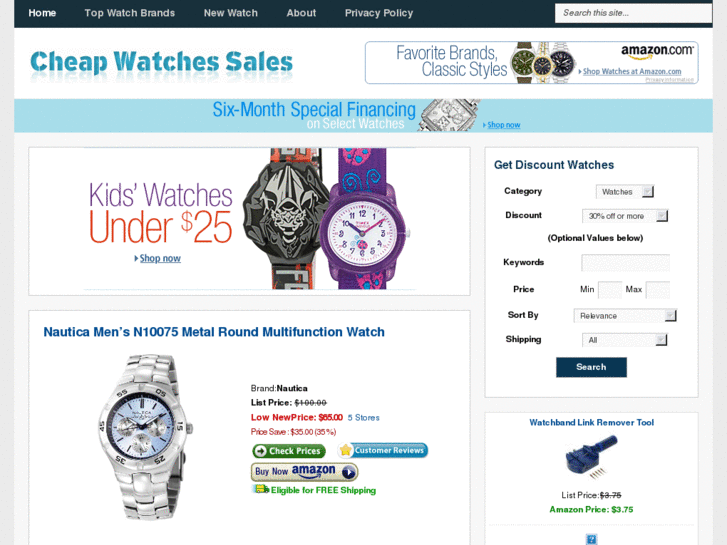Click the Check Prices green arrow button

(289, 451)
